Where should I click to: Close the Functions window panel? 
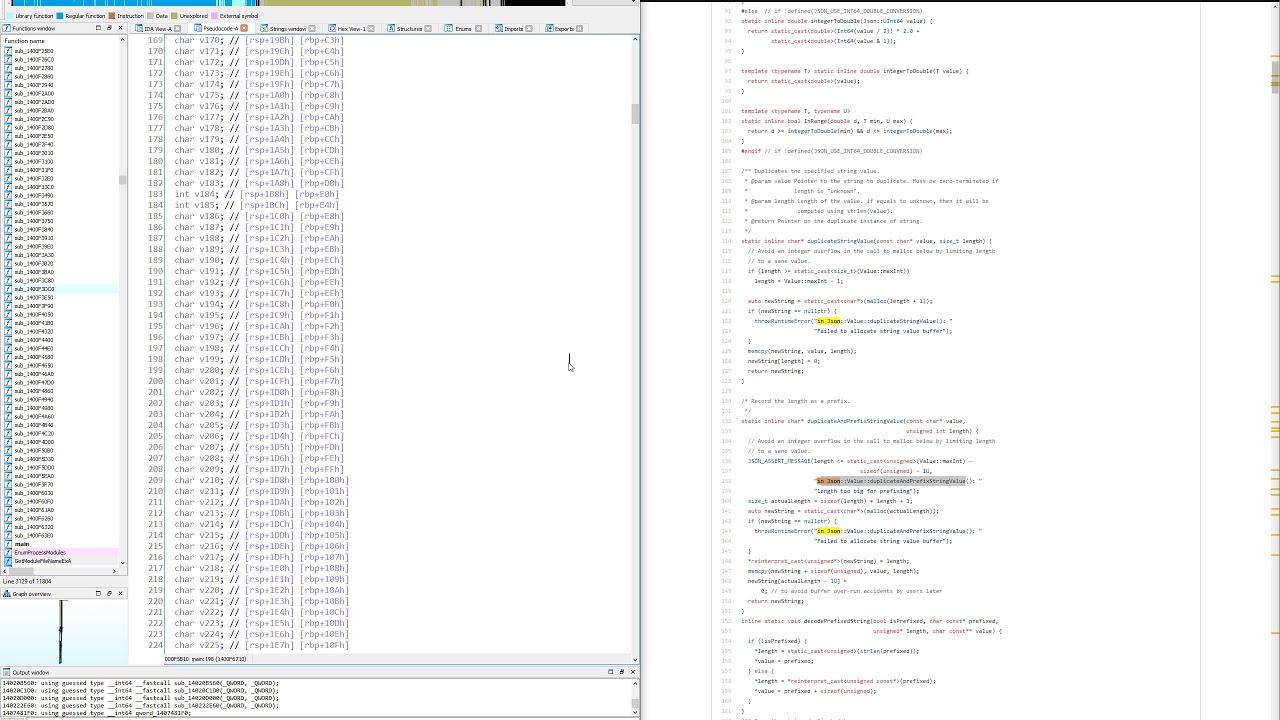tap(120, 28)
